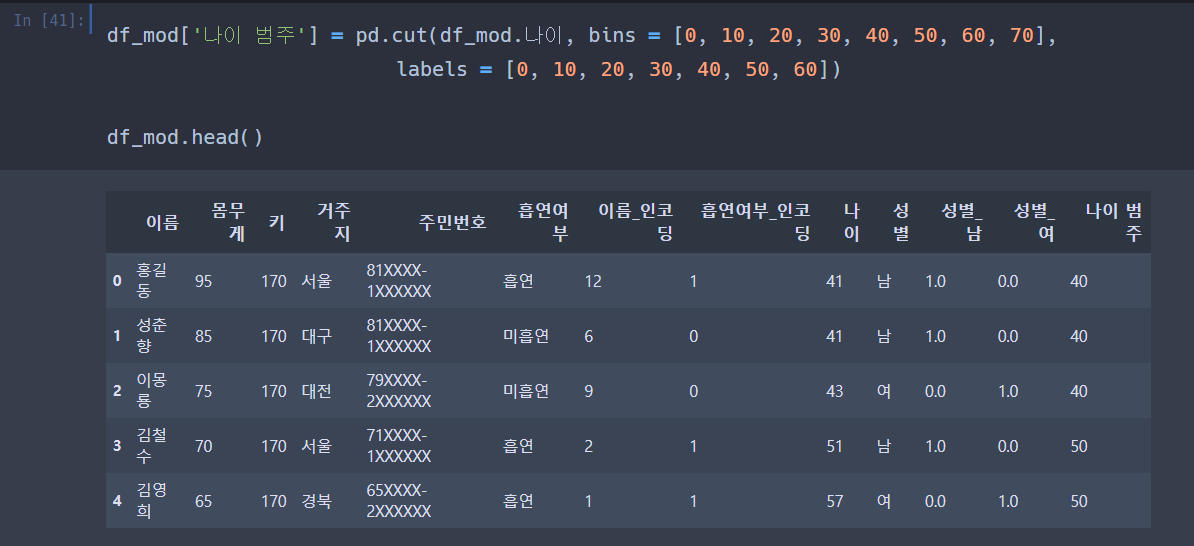Click name encoding value 9
1194x546 pixels.
(x=589, y=391)
